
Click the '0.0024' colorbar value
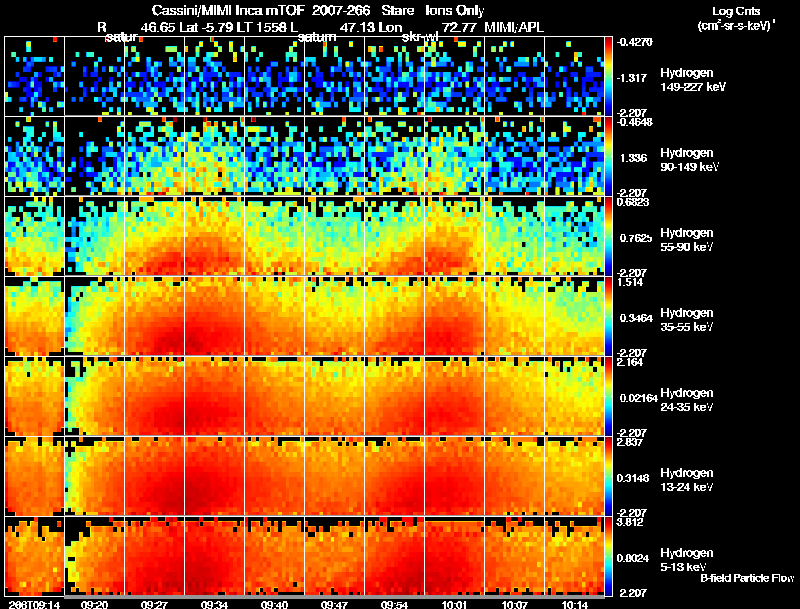pos(633,559)
